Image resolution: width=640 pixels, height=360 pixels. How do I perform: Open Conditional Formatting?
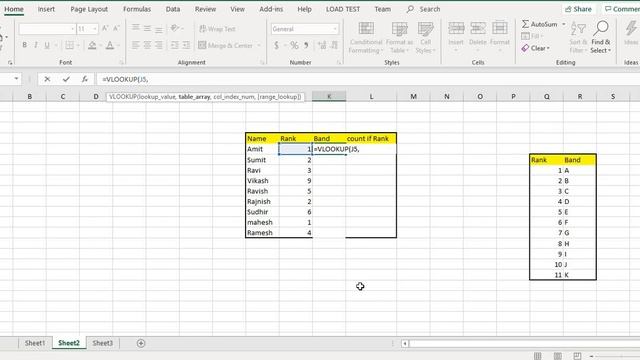[x=366, y=38]
